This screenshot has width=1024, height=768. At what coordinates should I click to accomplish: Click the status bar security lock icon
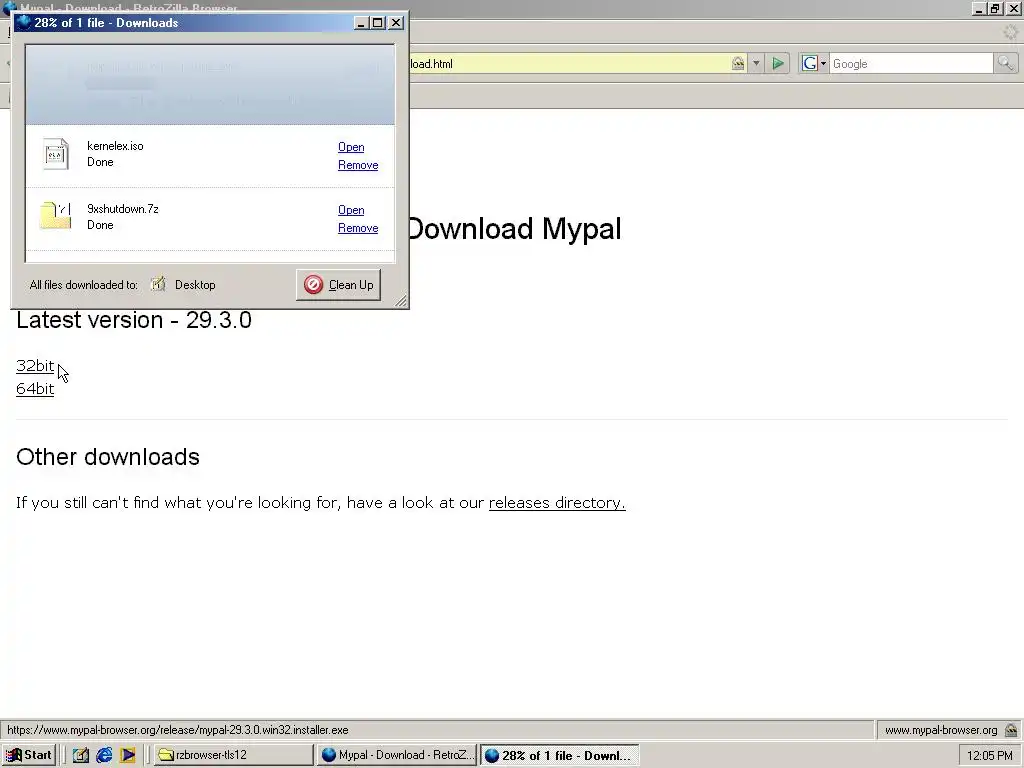point(1011,729)
